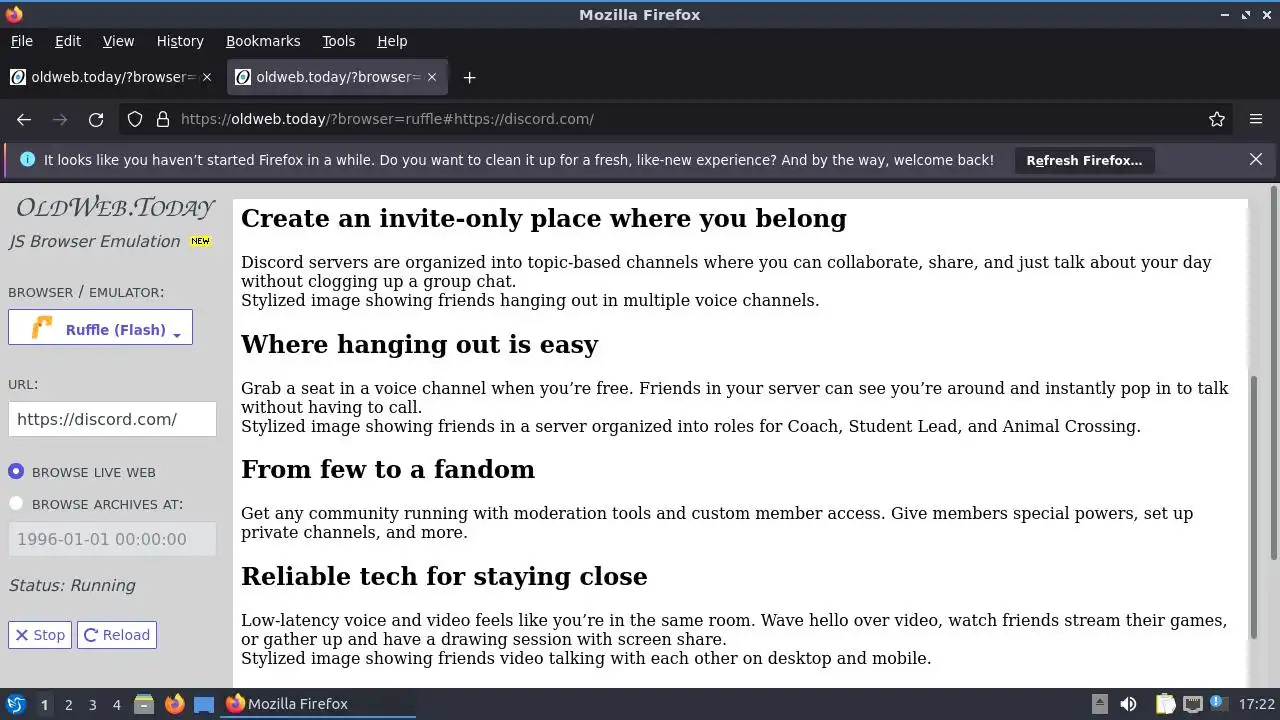Viewport: 1280px width, 720px height.
Task: Open the clipboard manager tray icon
Action: tap(1165, 704)
